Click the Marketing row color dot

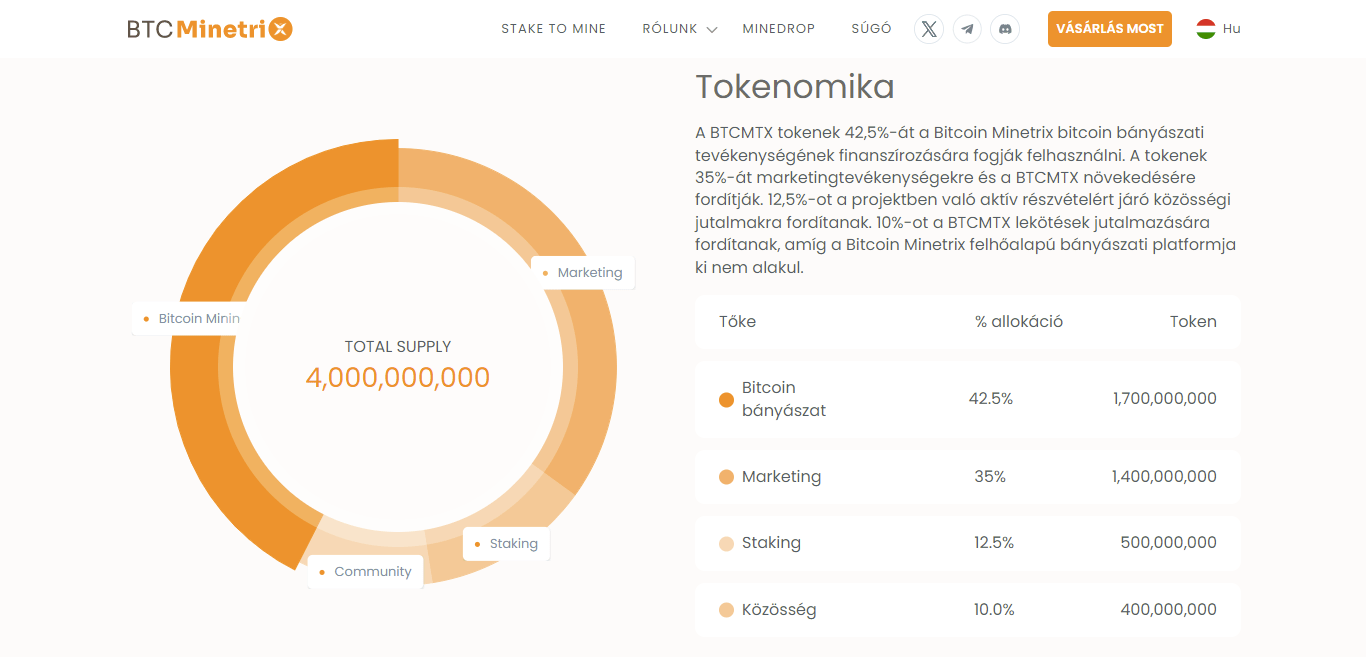point(727,477)
